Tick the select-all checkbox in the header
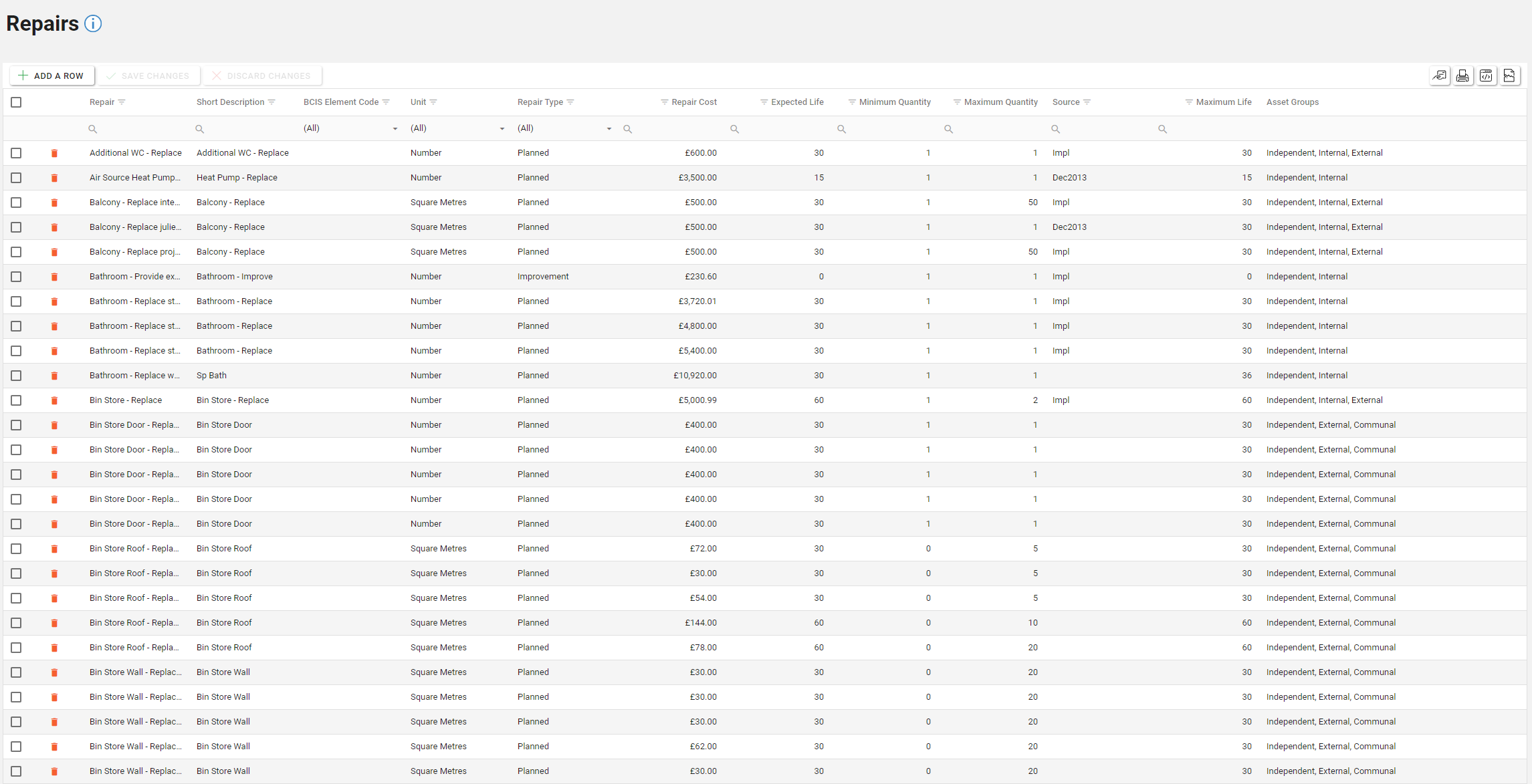The height and width of the screenshot is (784, 1532). 16,102
